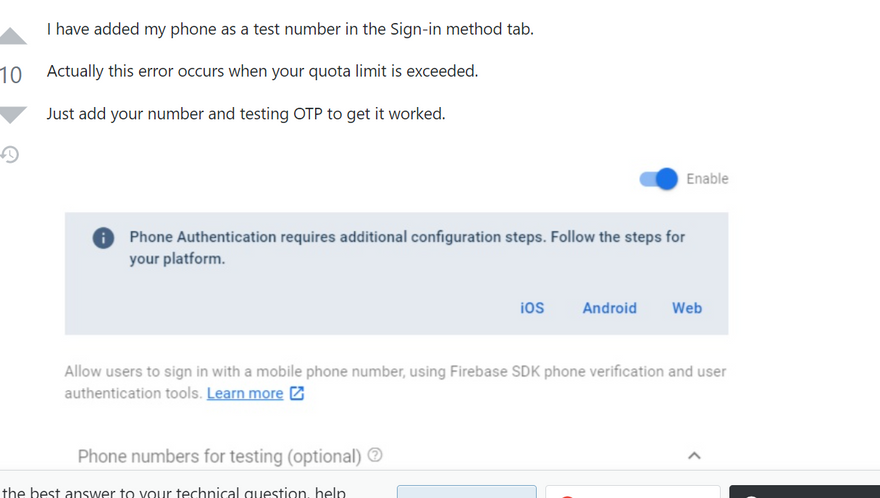This screenshot has height=498, width=880.
Task: Downvote this answer with the down arrow
Action: (x=12, y=114)
